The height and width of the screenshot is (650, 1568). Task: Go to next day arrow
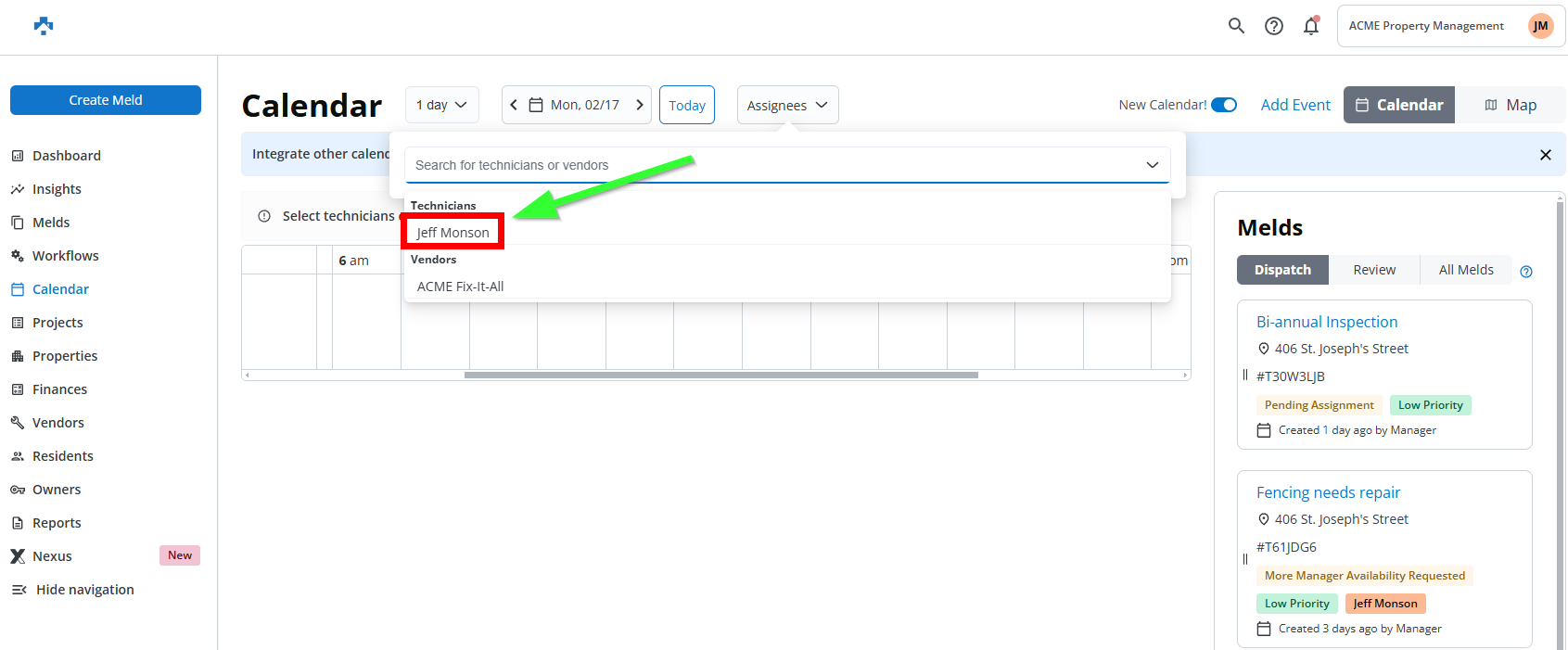point(640,105)
